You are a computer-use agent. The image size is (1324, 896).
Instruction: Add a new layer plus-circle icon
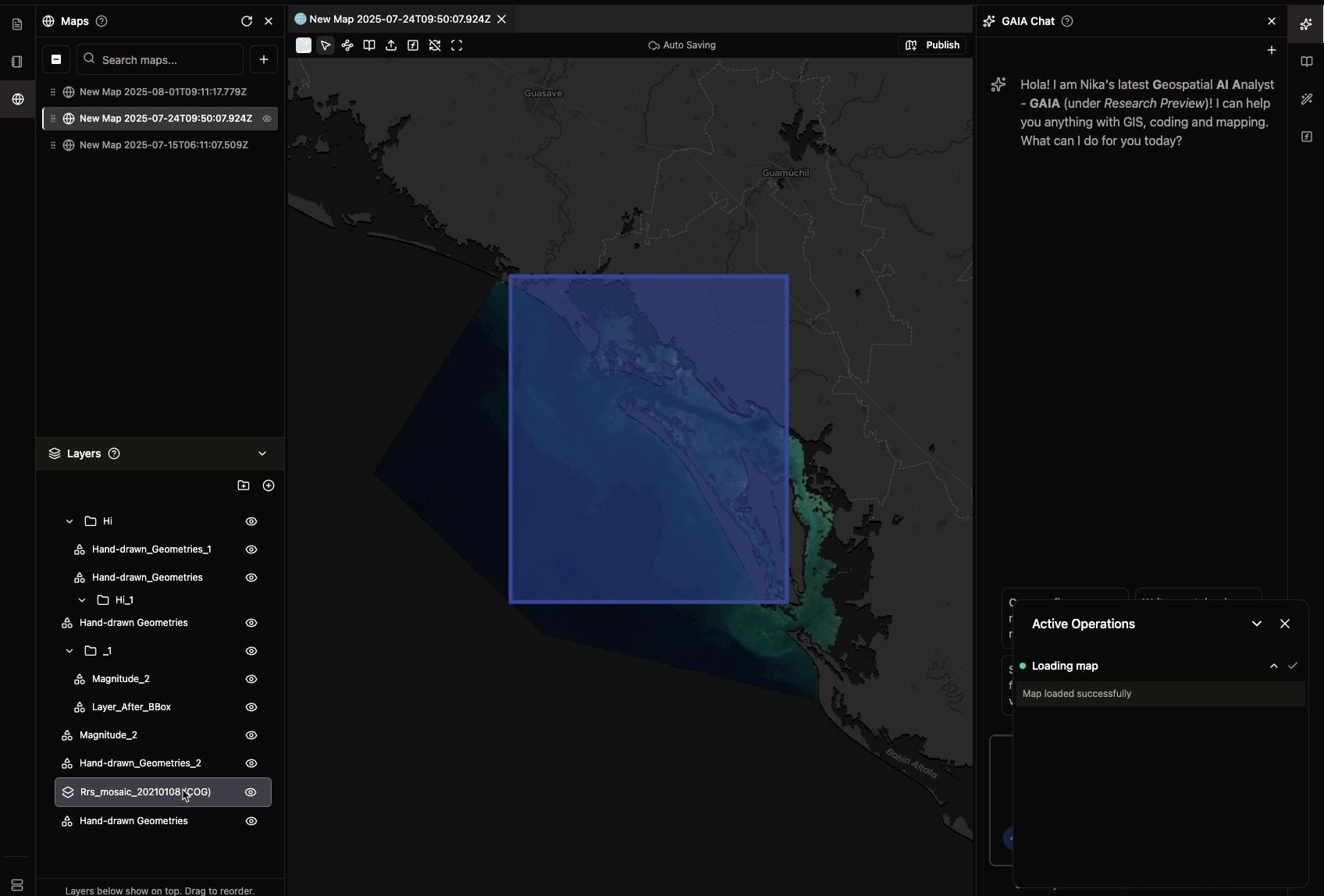(269, 485)
